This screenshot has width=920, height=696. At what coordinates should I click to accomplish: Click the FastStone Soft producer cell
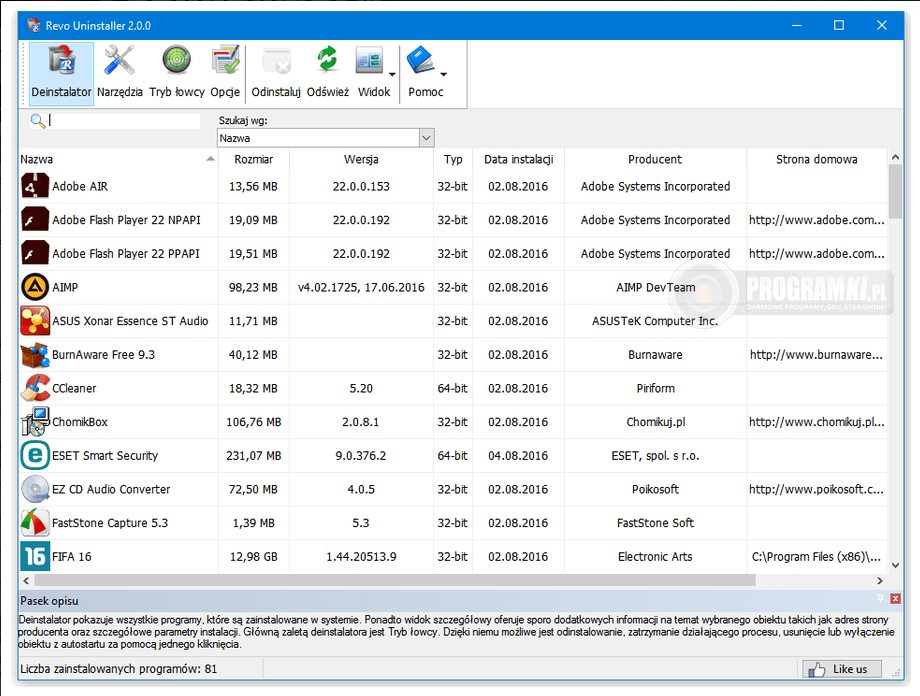[x=655, y=523]
